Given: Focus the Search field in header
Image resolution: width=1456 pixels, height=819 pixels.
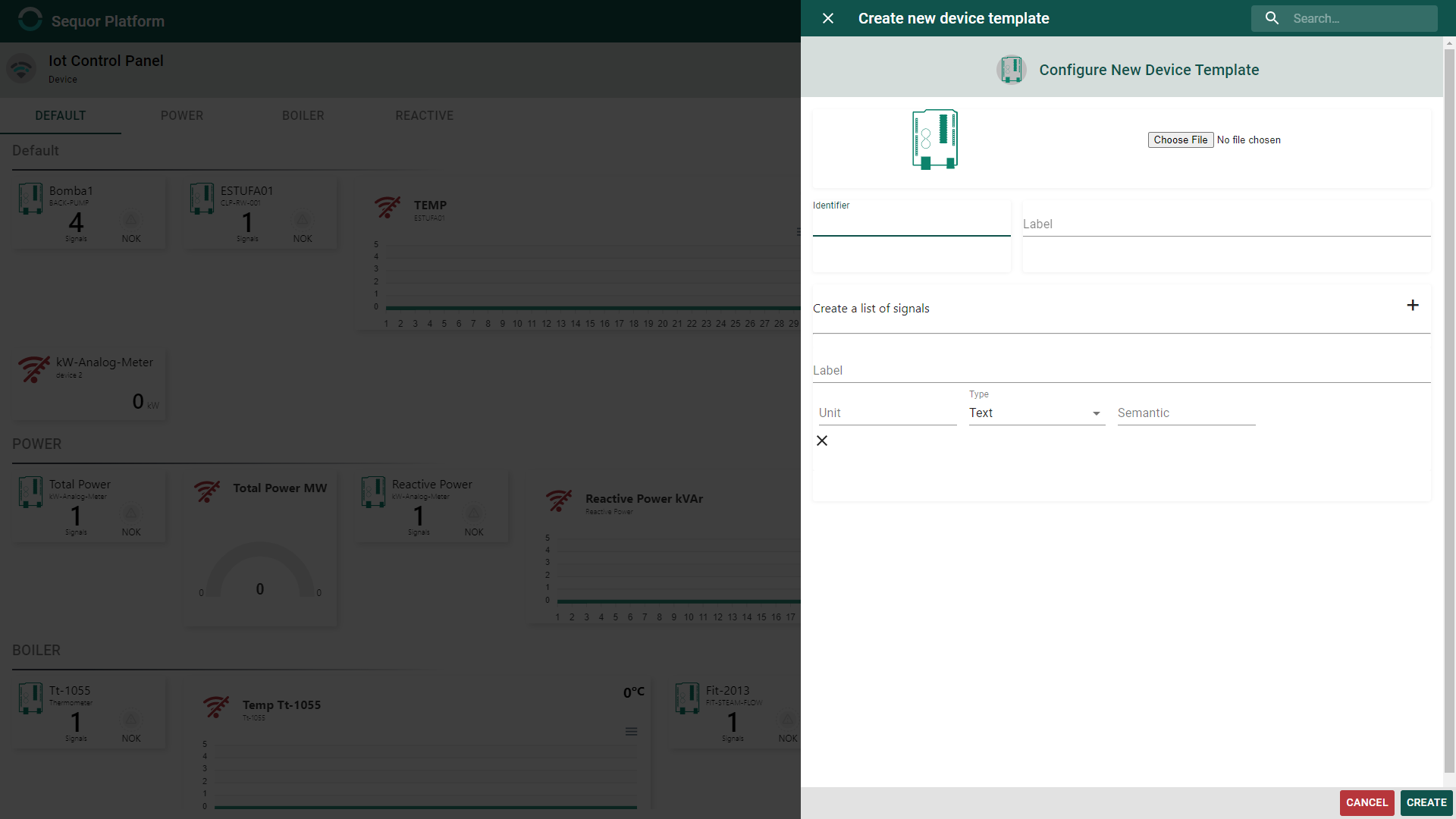Looking at the screenshot, I should tap(1362, 18).
